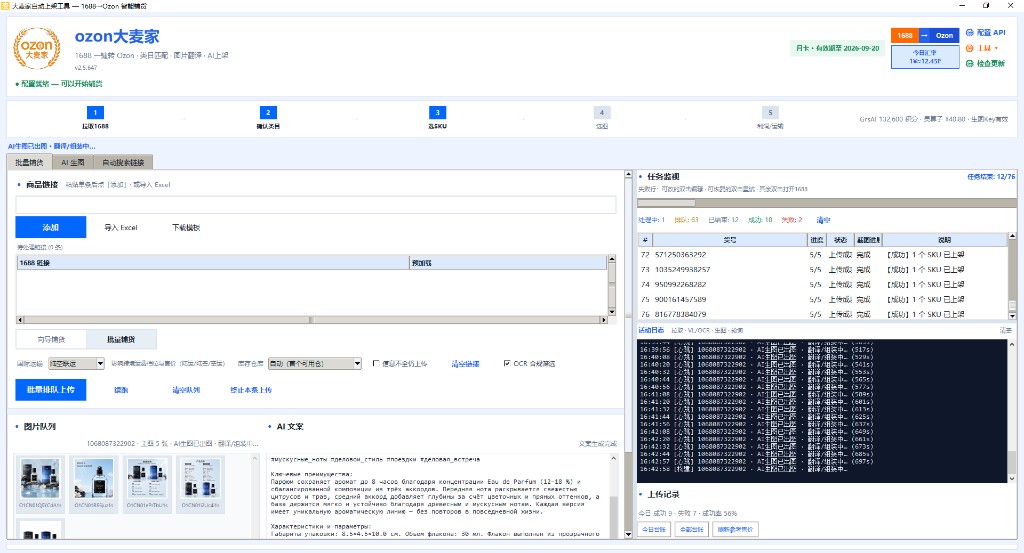Toggle the OCR compliance filter checkbox
Viewport: 1024px width, 553px height.
click(507, 364)
